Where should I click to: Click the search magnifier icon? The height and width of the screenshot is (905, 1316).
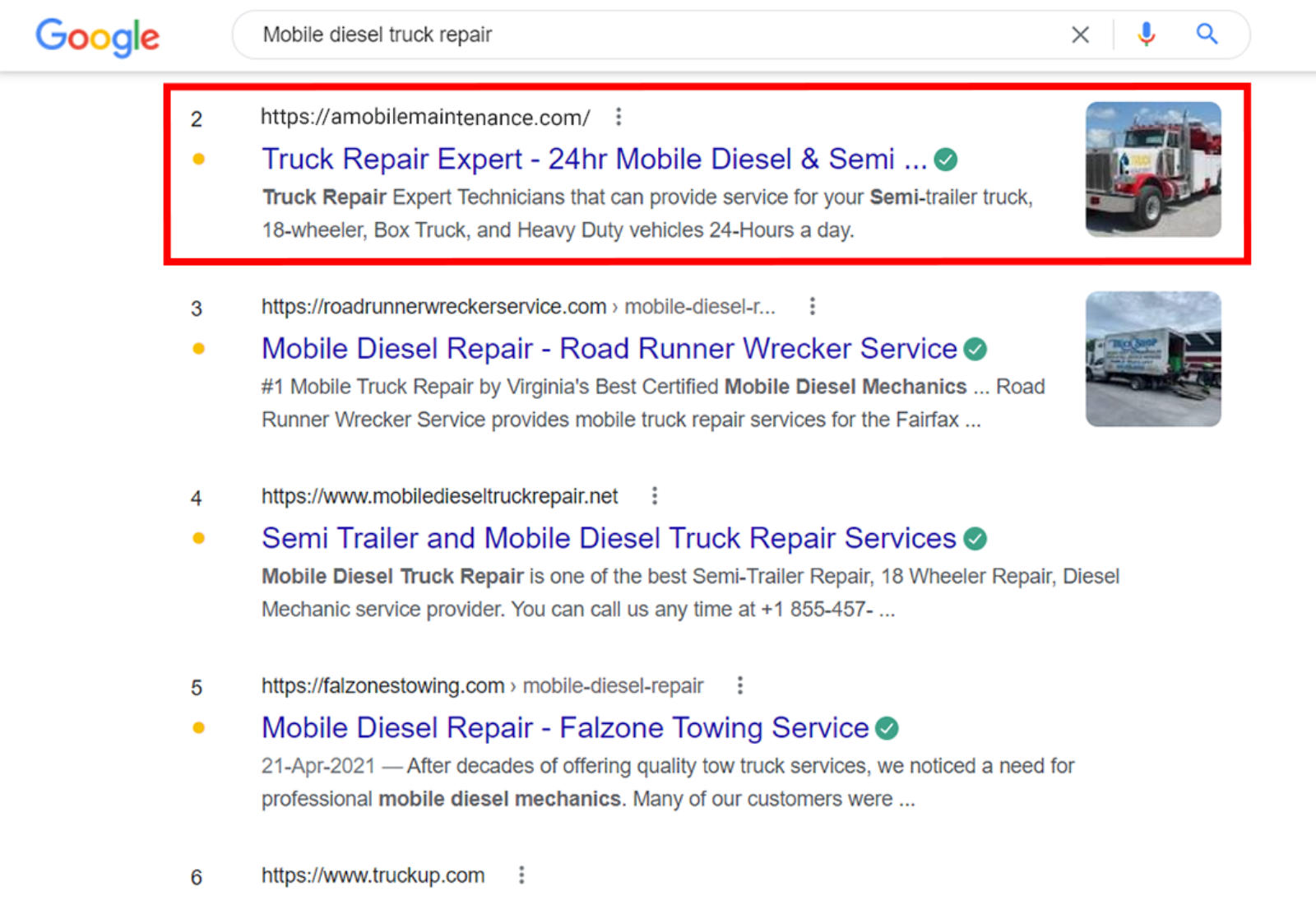[1206, 35]
